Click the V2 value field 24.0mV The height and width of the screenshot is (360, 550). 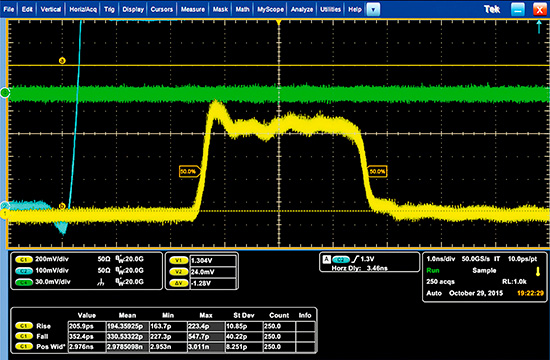(x=213, y=272)
